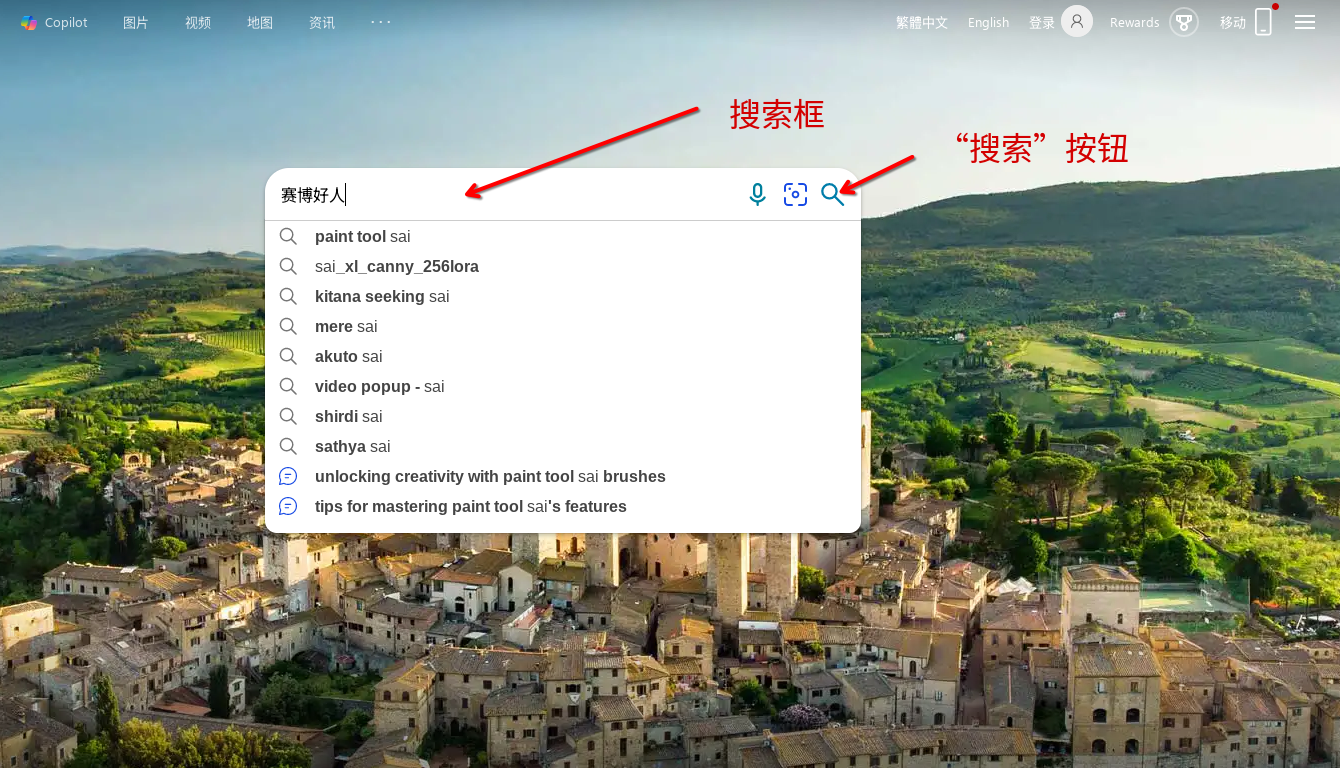This screenshot has width=1340, height=768.
Task: Click the mobile phone icon
Action: coord(1264,22)
